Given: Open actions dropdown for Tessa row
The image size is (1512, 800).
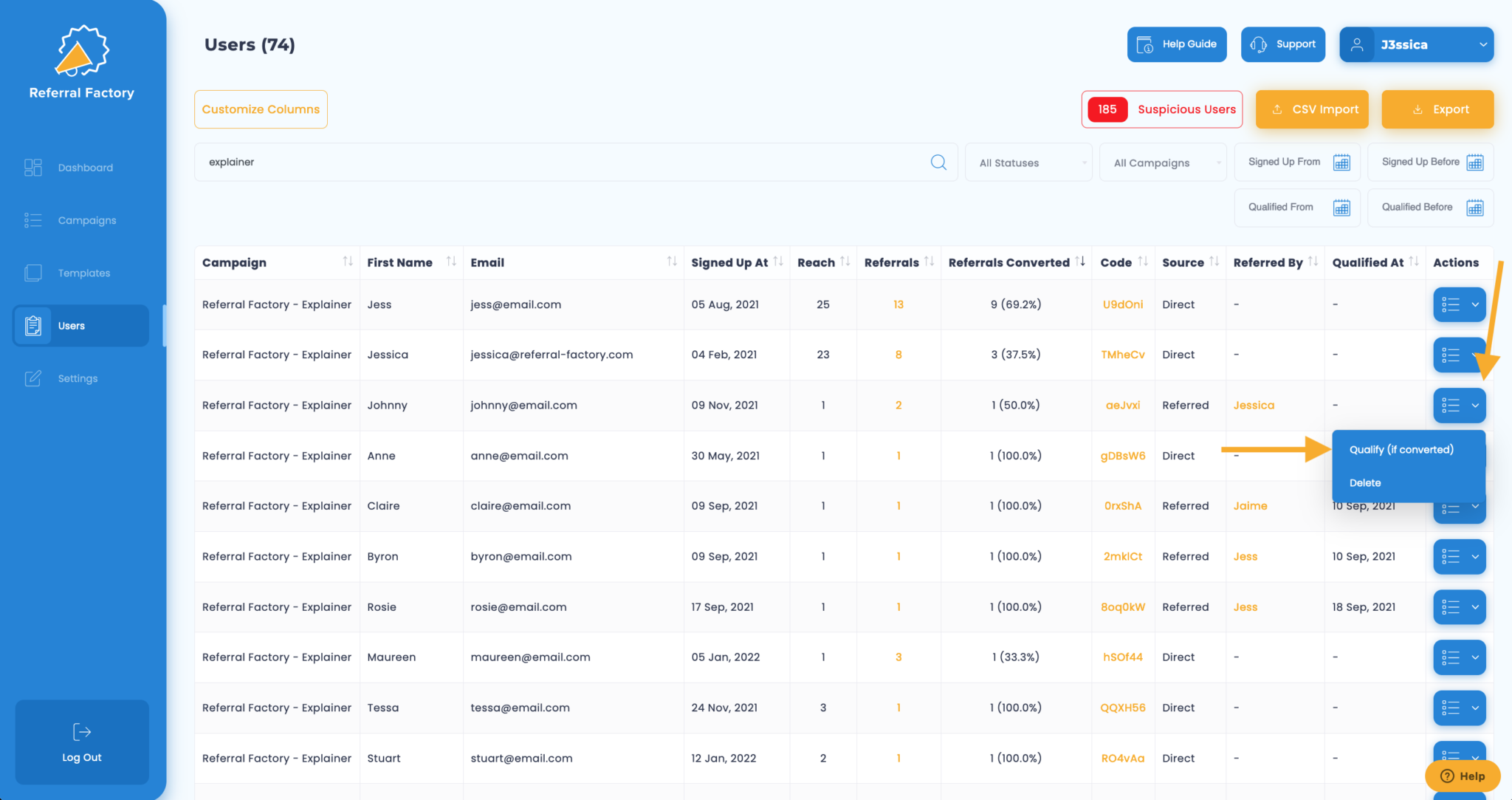Looking at the screenshot, I should click(x=1460, y=708).
